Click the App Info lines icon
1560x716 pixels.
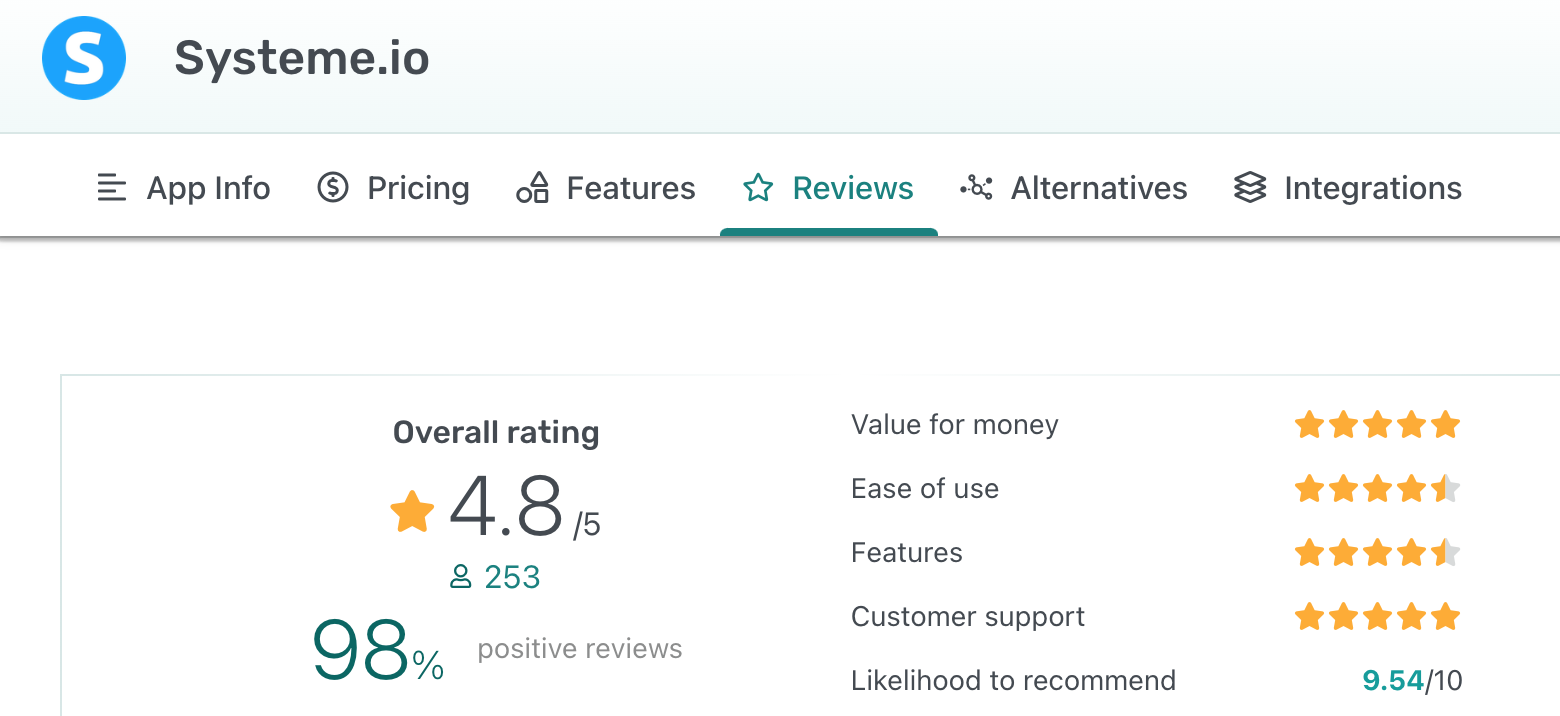pyautogui.click(x=112, y=188)
